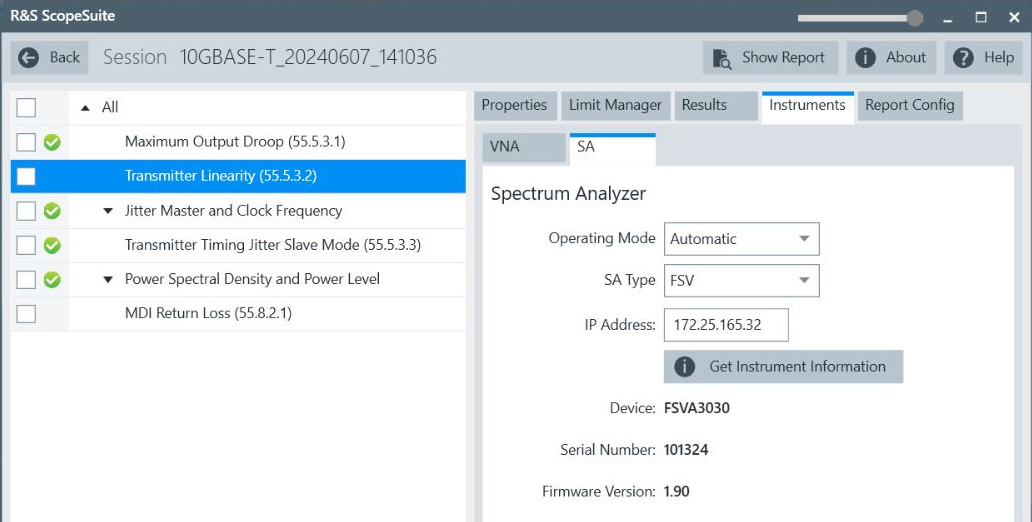Image resolution: width=1032 pixels, height=522 pixels.
Task: Click the title bar slider handle
Action: (915, 18)
